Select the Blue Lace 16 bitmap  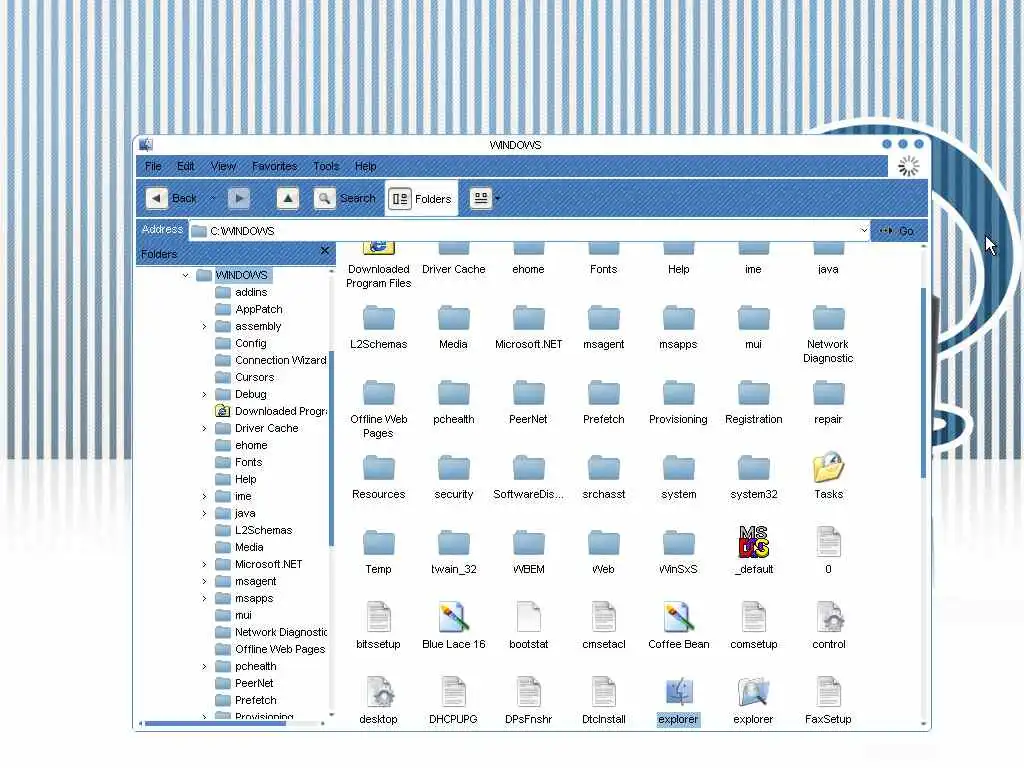pyautogui.click(x=453, y=626)
